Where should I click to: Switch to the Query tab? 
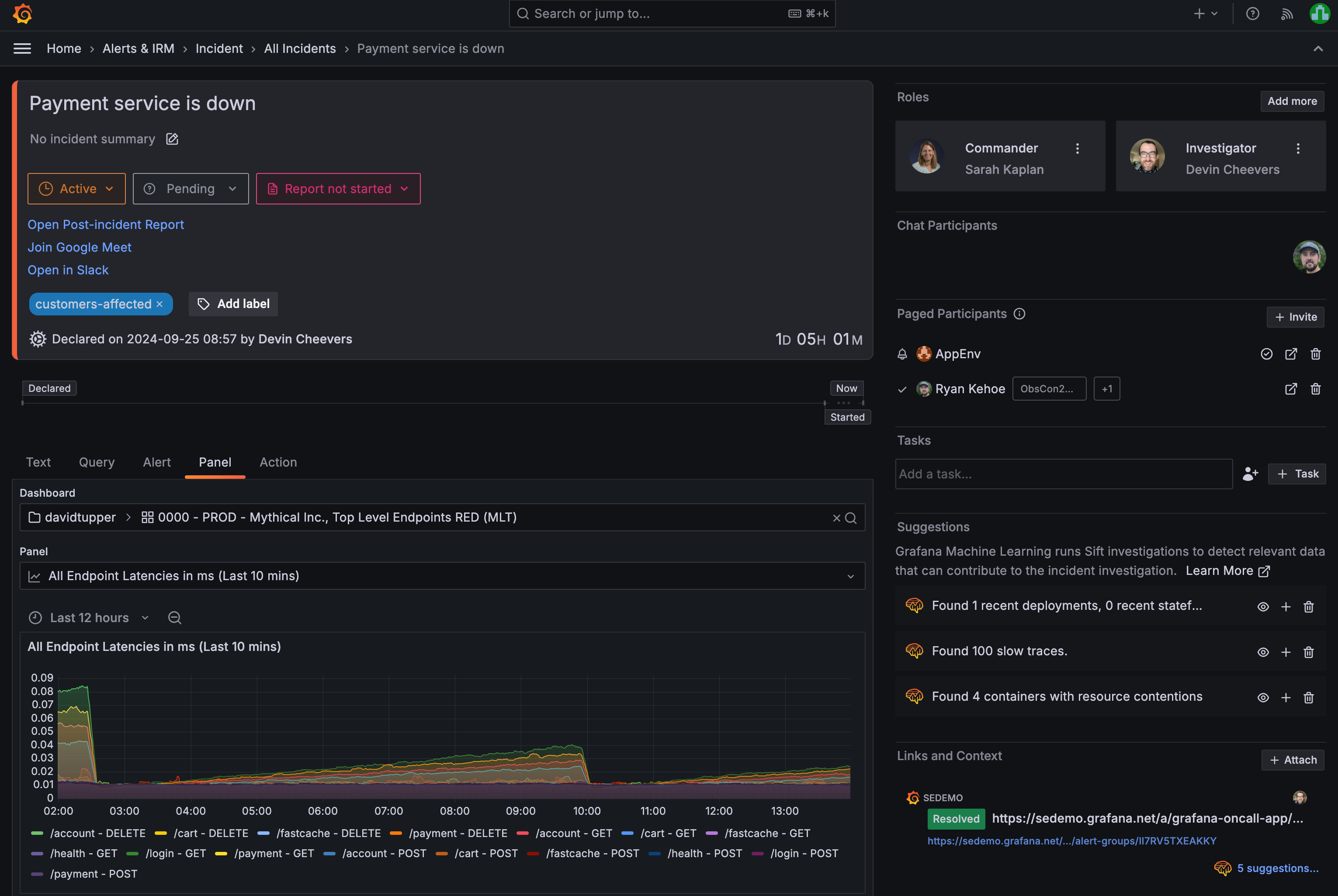(x=97, y=462)
